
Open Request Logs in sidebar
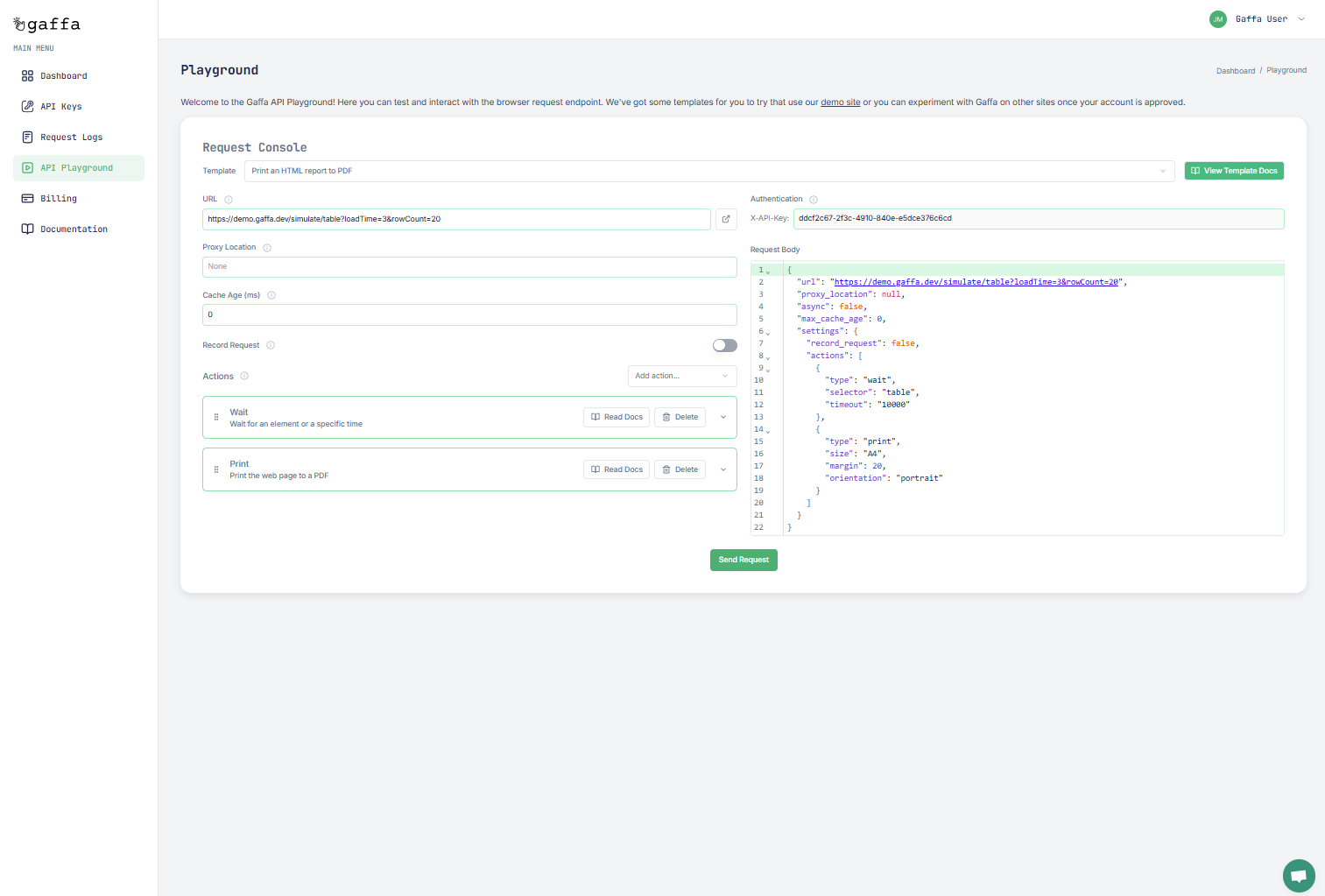[x=71, y=138]
